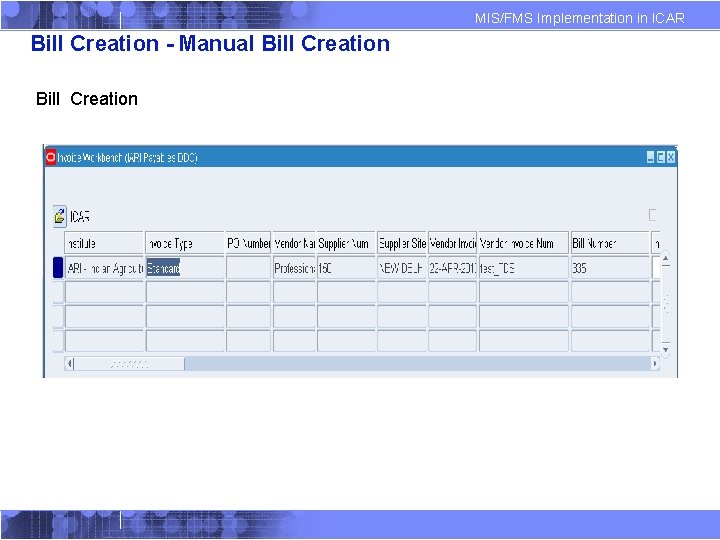The image size is (720, 540).
Task: Click the Oracle icon in title bar
Action: coord(51,157)
